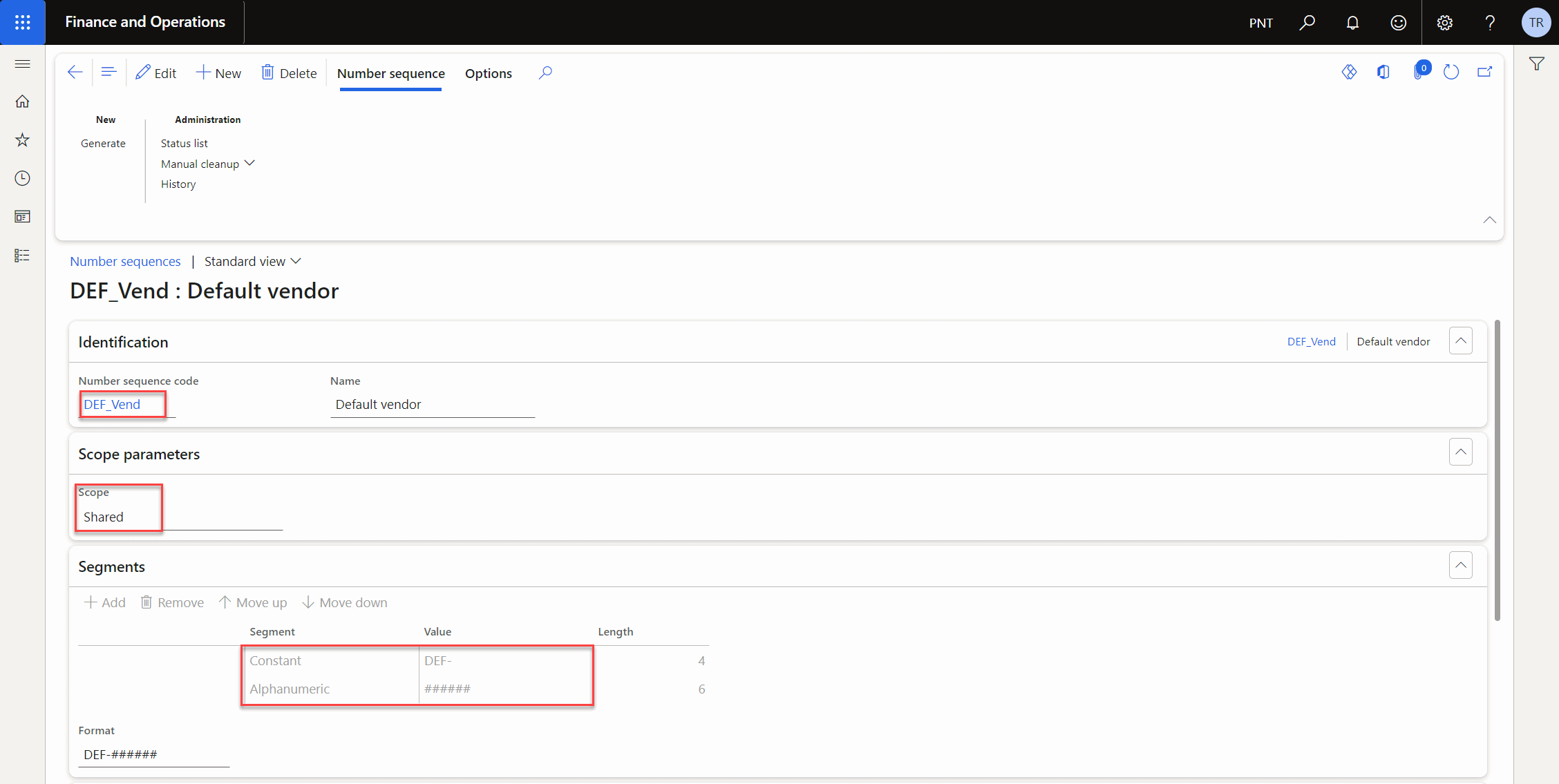Click New in the action pane
1559x784 pixels.
point(218,73)
